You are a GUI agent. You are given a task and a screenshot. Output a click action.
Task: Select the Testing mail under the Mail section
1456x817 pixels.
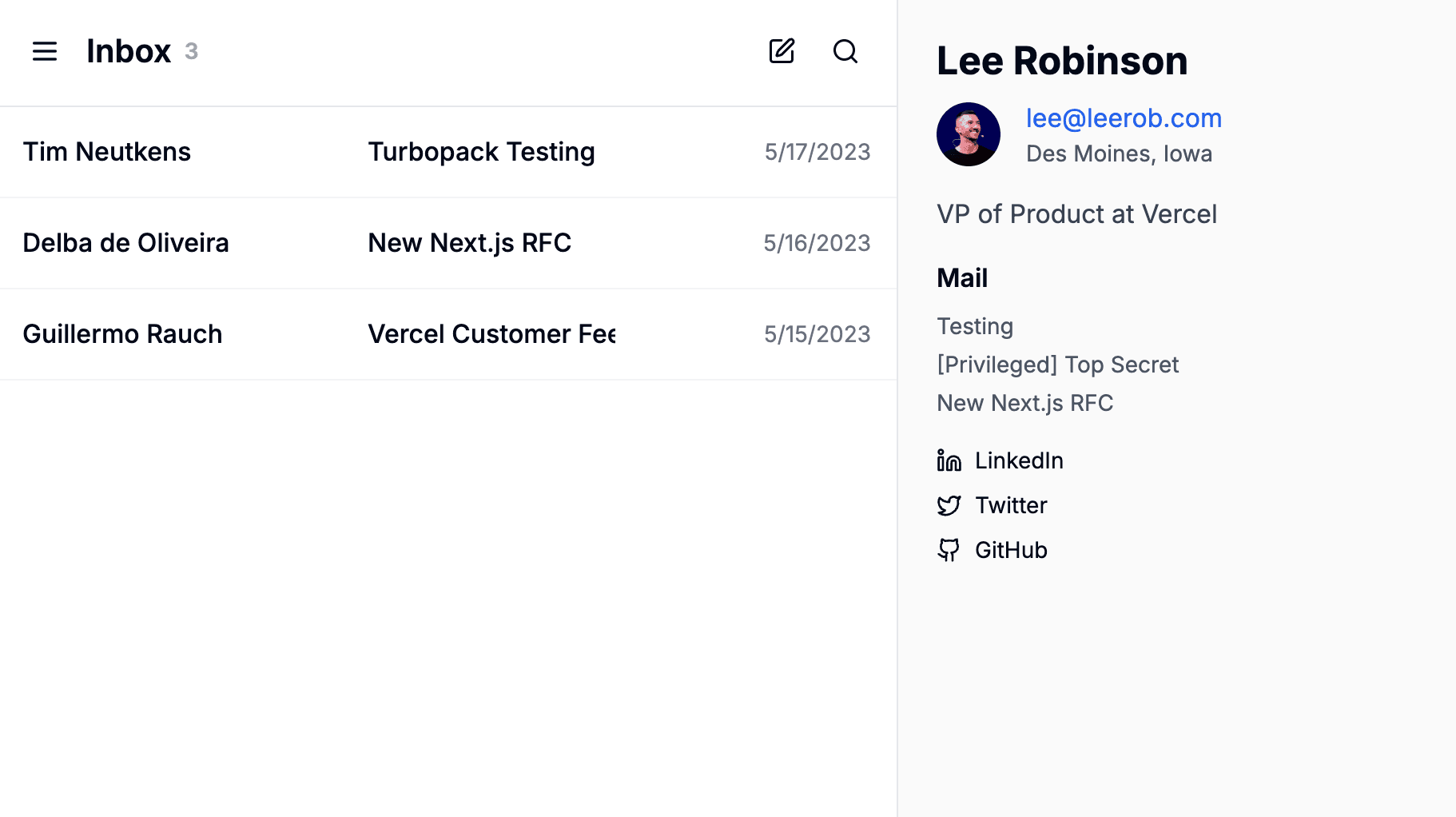974,326
